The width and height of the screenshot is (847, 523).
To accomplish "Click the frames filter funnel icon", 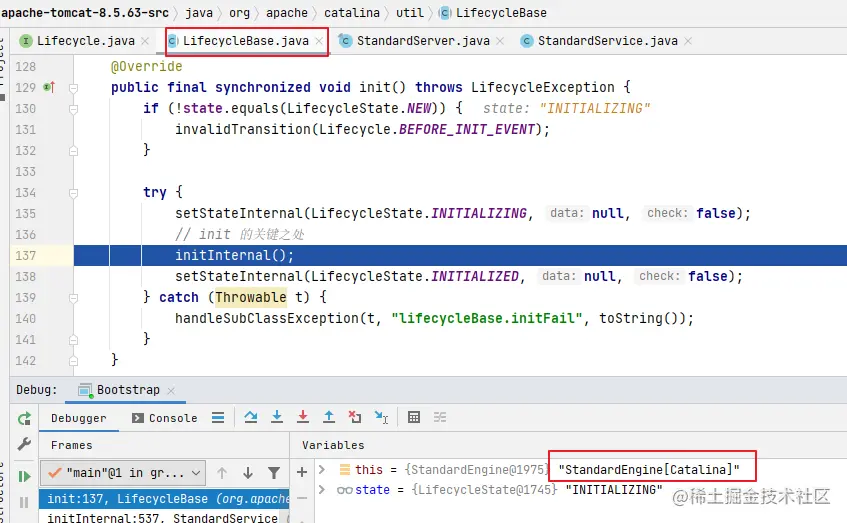I will 274,473.
